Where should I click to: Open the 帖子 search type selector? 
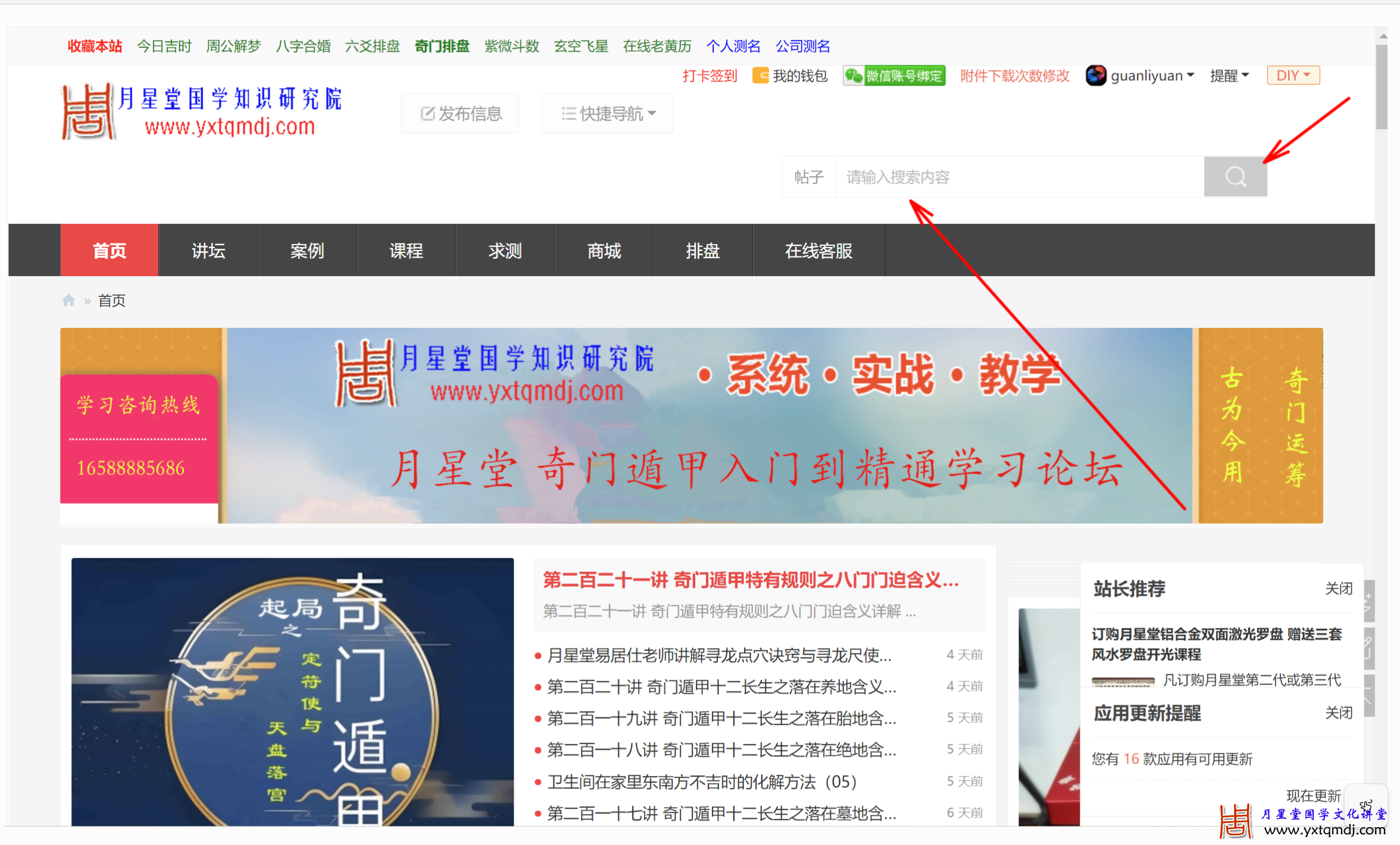809,177
